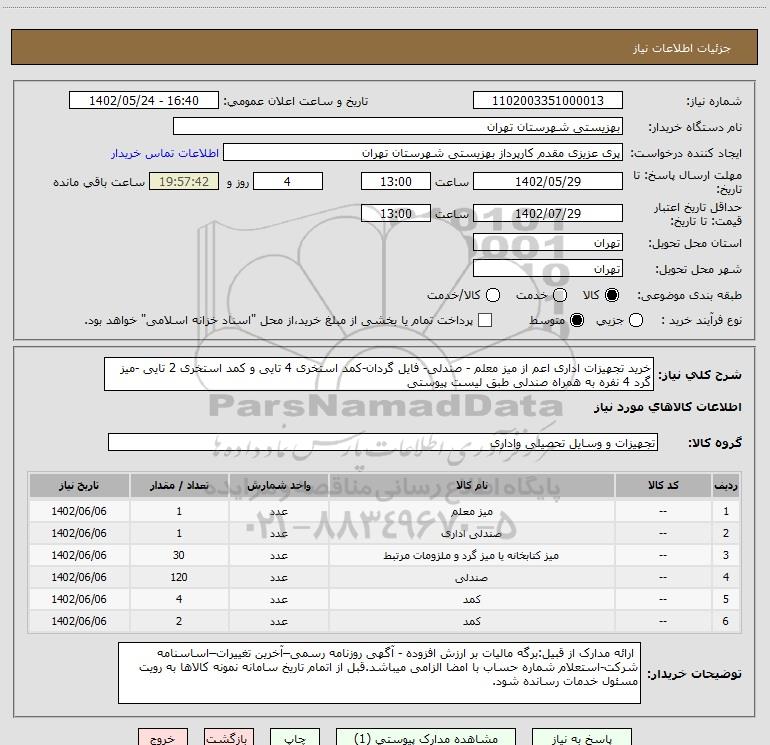770x745 pixels.
Task: Click the پاسخ به نیاز button
Action: coord(581,738)
